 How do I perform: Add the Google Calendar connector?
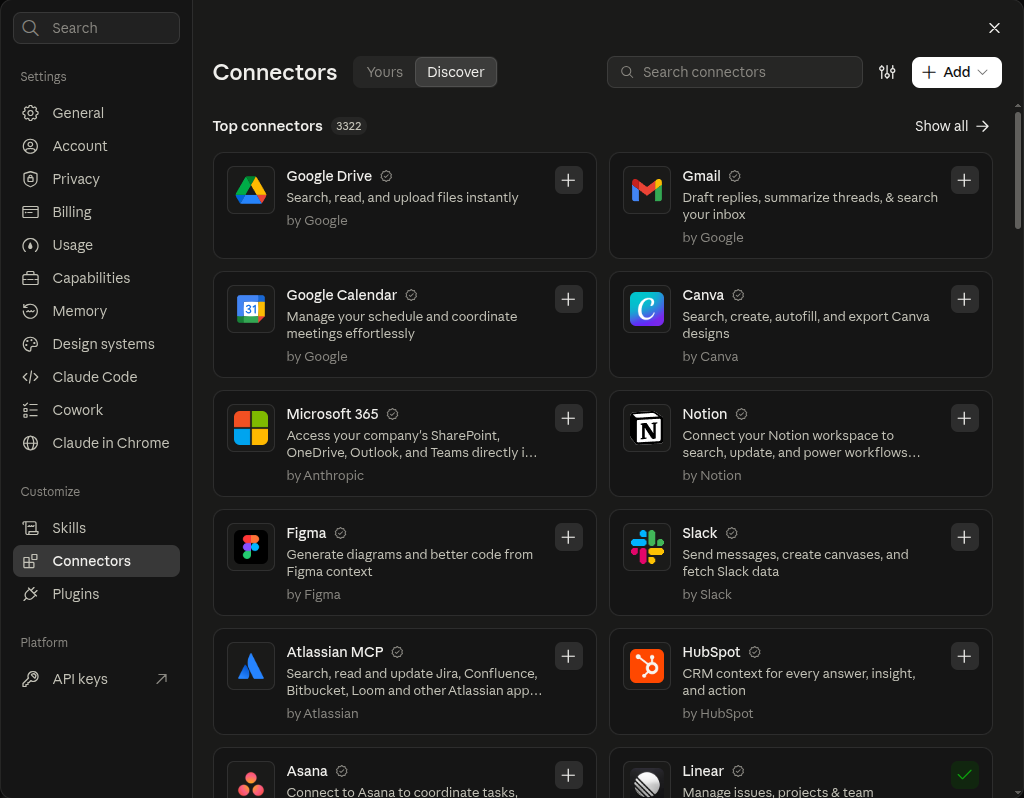(568, 299)
